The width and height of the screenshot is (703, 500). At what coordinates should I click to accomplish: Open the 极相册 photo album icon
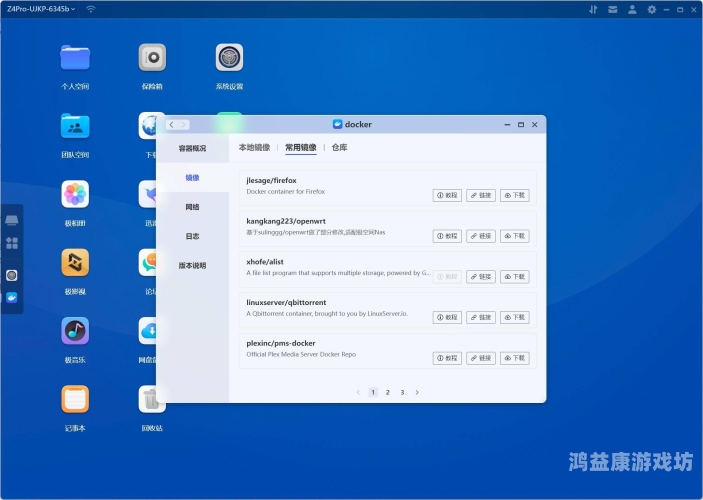pyautogui.click(x=75, y=194)
